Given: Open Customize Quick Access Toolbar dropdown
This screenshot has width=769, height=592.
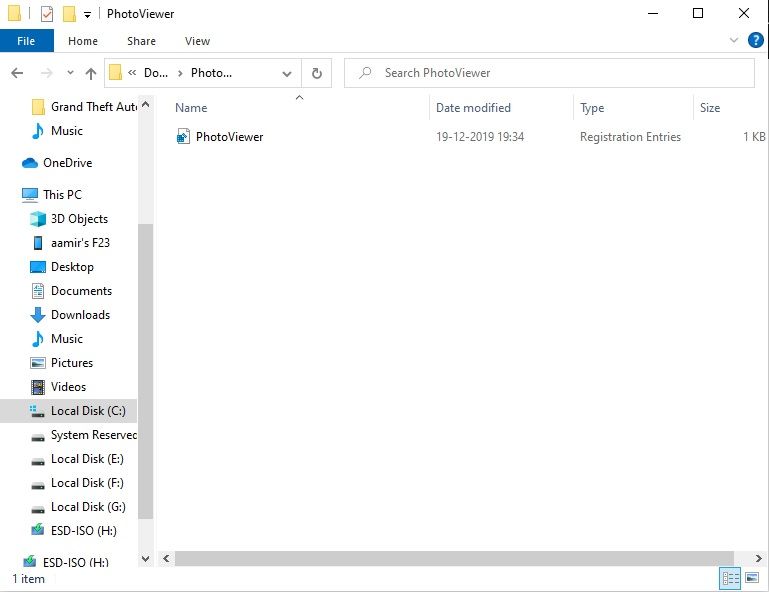Looking at the screenshot, I should point(87,14).
